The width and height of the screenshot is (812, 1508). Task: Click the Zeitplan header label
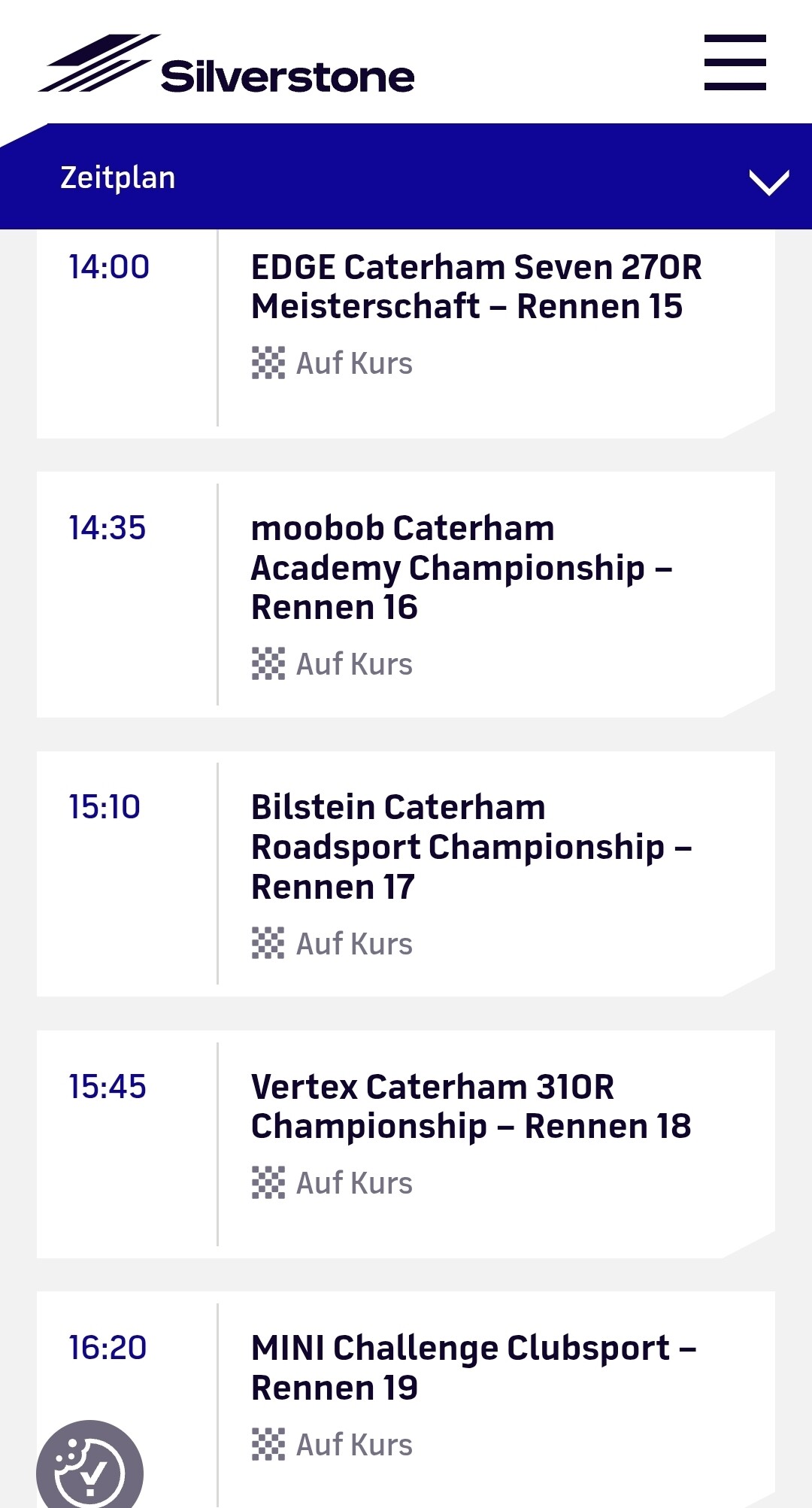click(x=118, y=178)
